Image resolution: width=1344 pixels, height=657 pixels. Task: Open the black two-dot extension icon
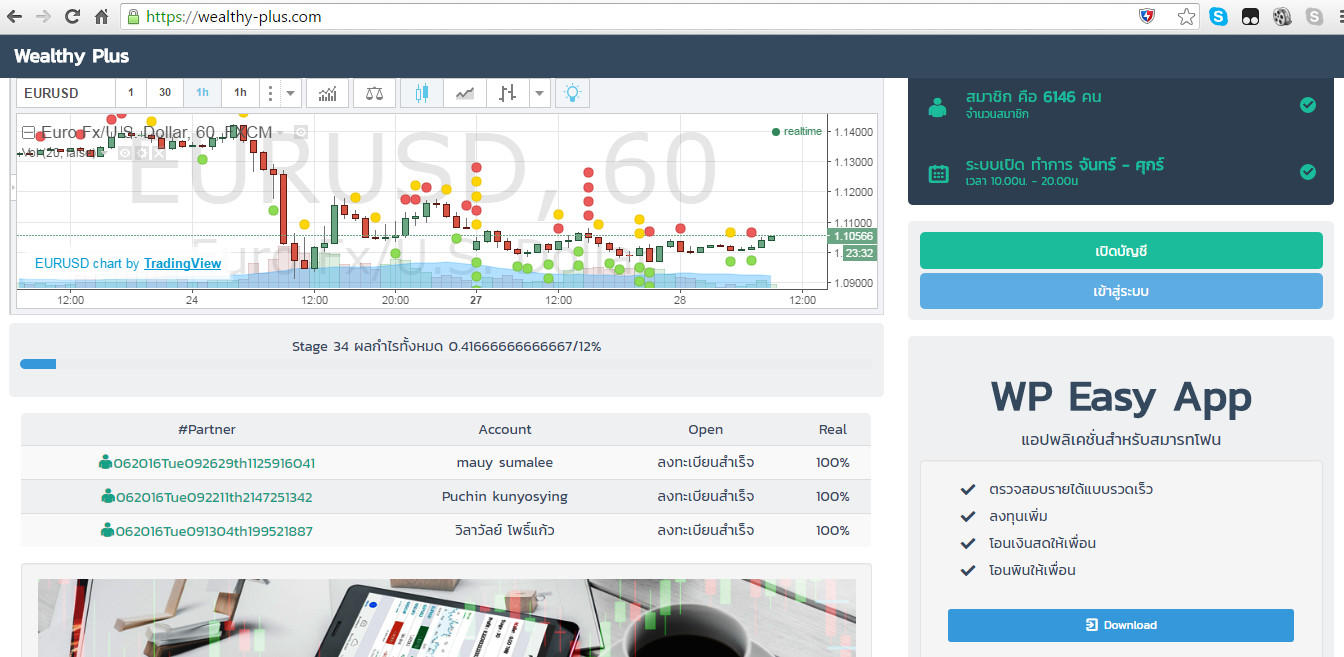pos(1250,16)
